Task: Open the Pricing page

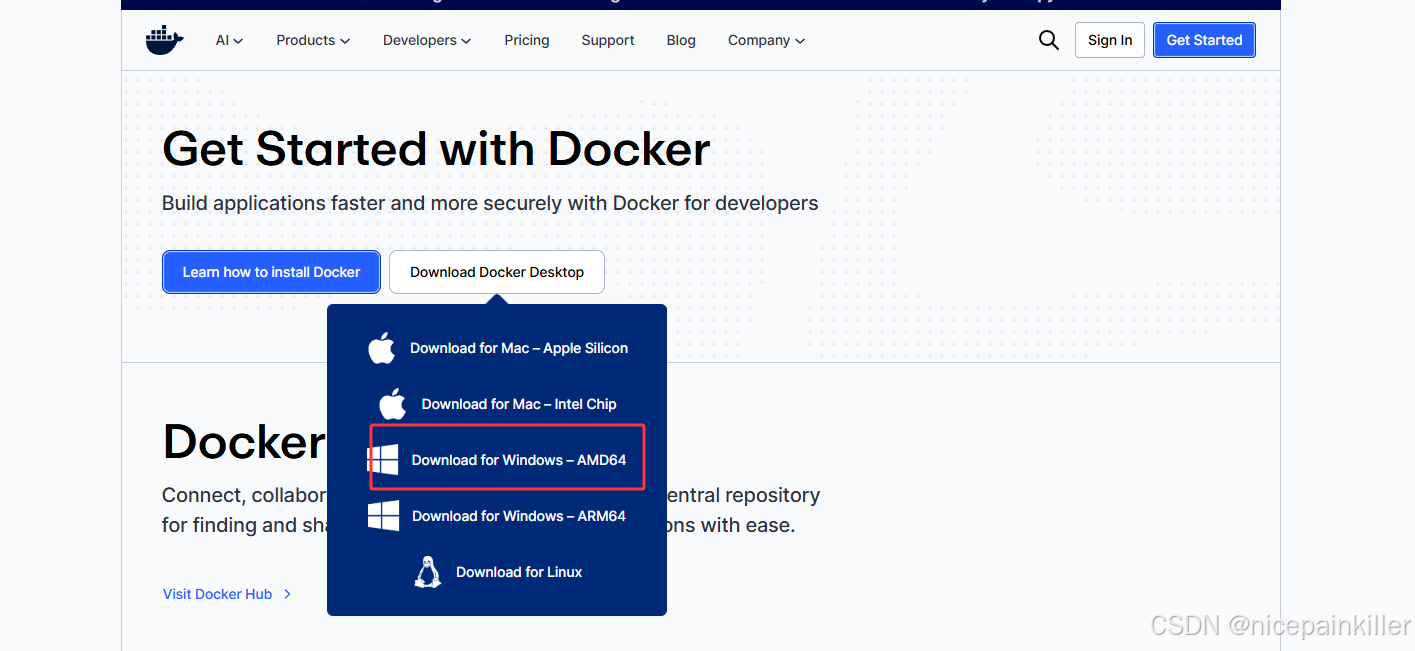Action: tap(527, 40)
